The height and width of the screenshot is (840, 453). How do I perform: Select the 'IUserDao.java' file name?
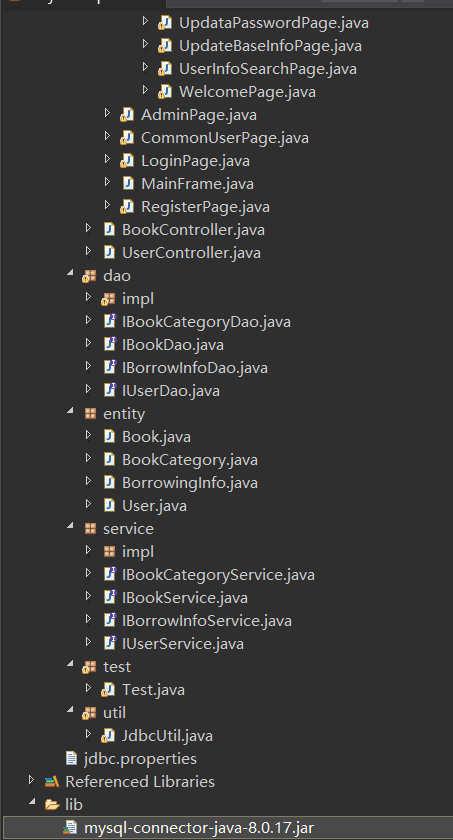click(x=171, y=391)
